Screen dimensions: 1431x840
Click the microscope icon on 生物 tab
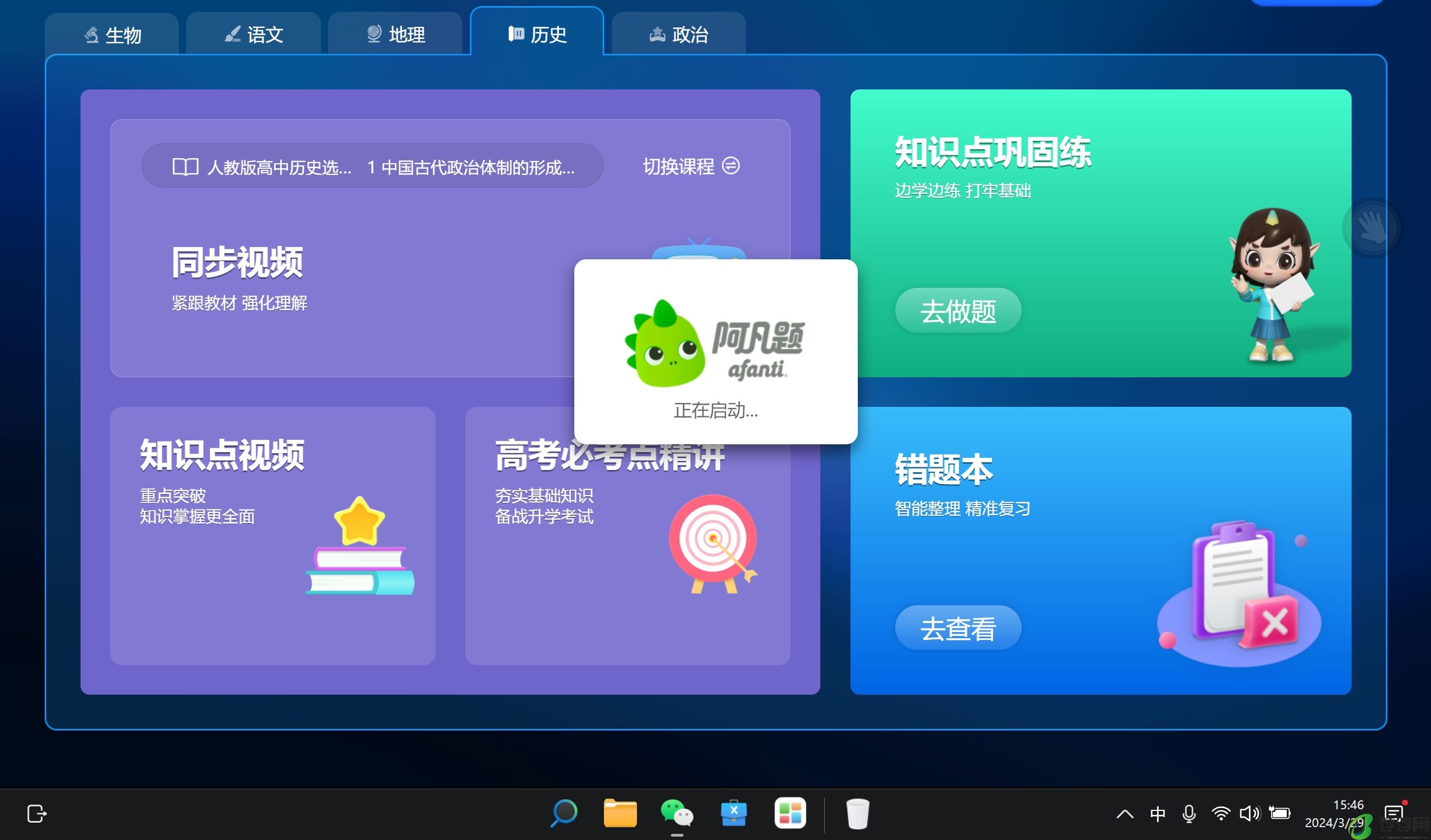point(91,35)
